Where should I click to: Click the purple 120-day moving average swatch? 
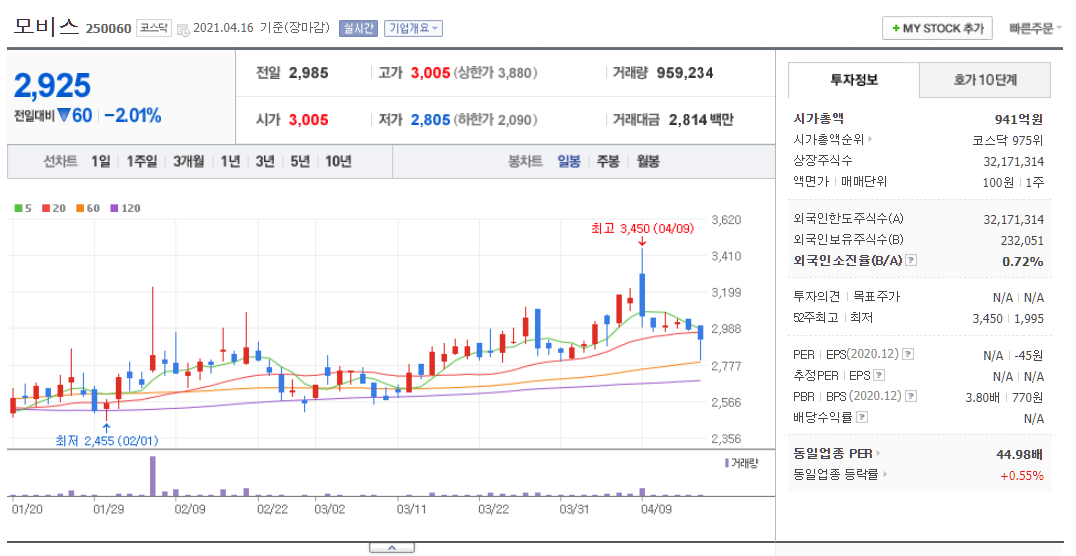[114, 209]
